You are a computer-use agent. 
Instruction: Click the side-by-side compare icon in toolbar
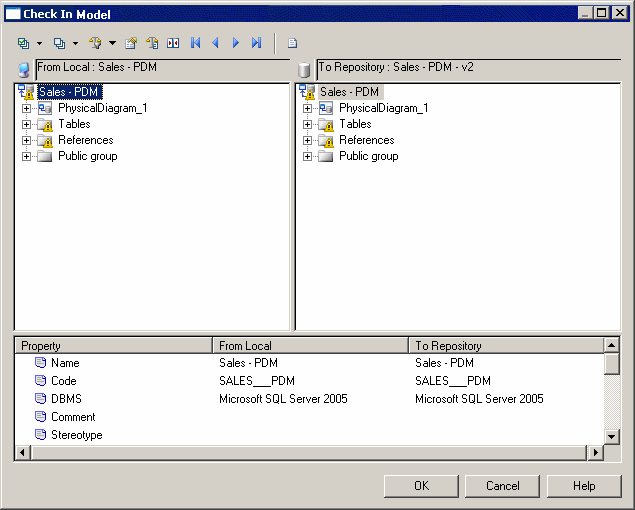(x=173, y=43)
